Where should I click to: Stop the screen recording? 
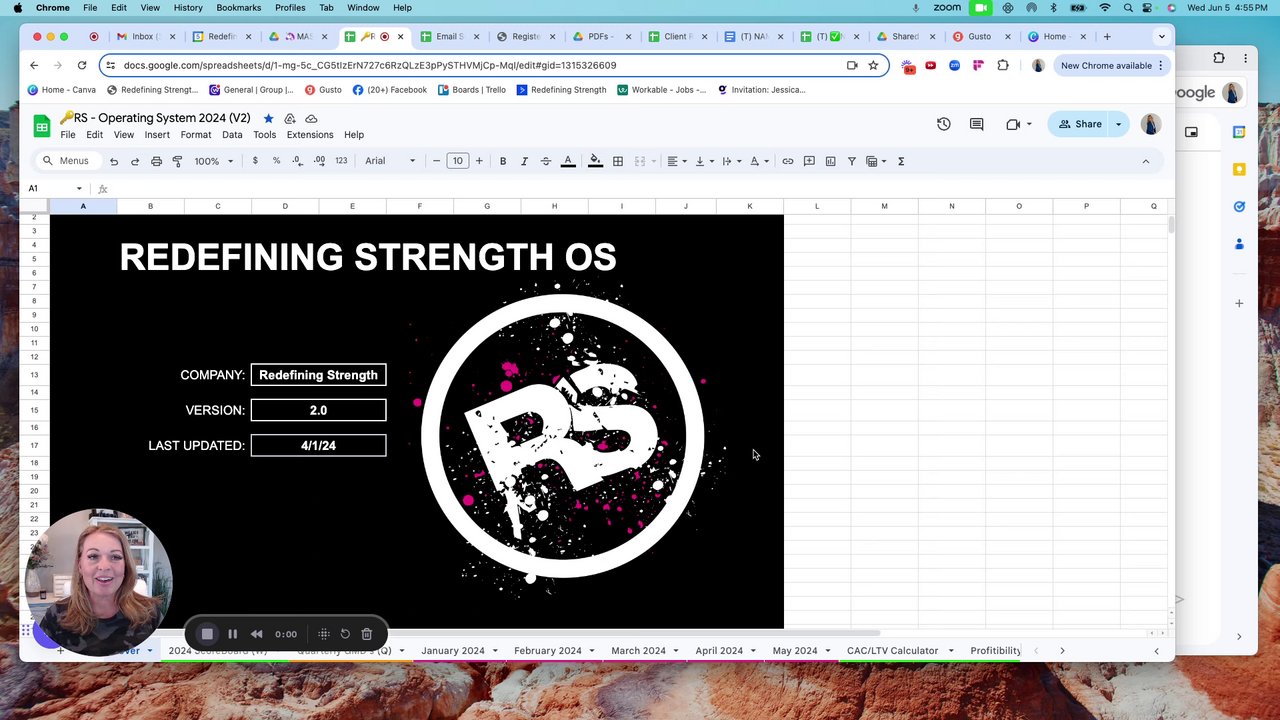207,634
